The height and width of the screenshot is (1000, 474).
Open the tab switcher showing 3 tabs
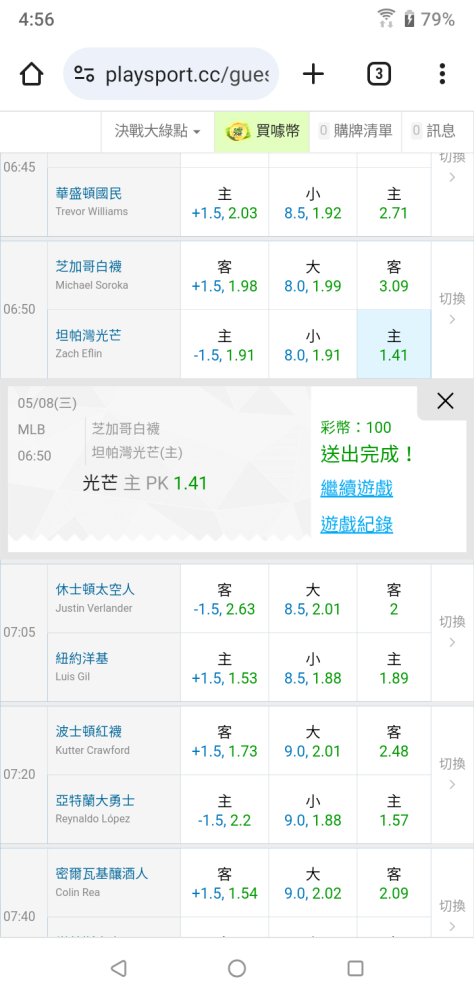pos(379,75)
